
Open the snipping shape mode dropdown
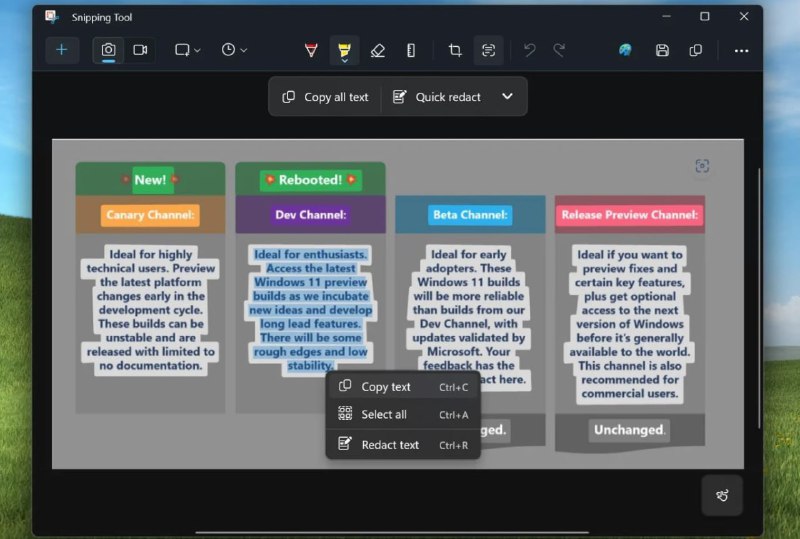click(187, 50)
